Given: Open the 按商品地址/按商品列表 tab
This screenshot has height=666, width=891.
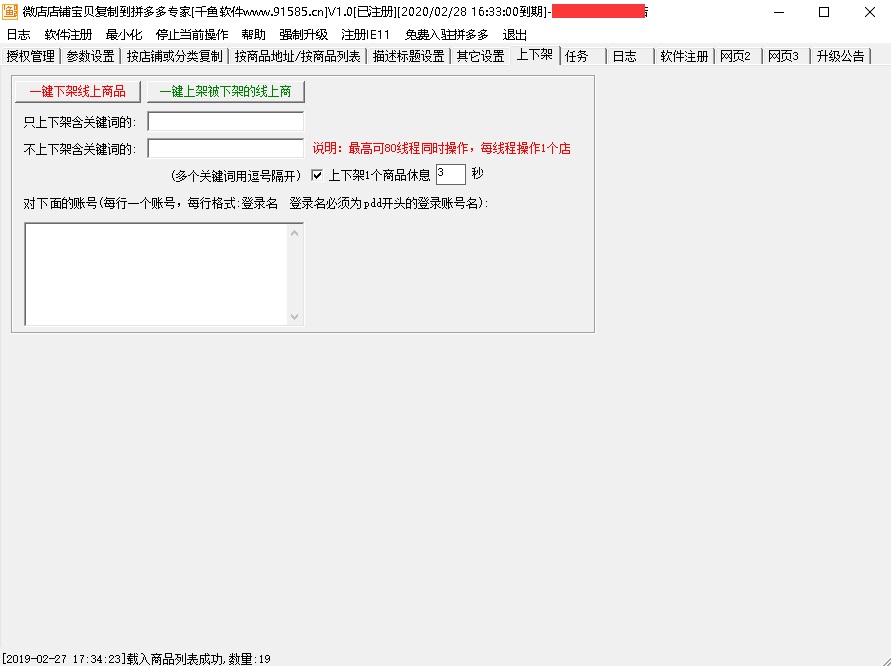Looking at the screenshot, I should pyautogui.click(x=298, y=56).
